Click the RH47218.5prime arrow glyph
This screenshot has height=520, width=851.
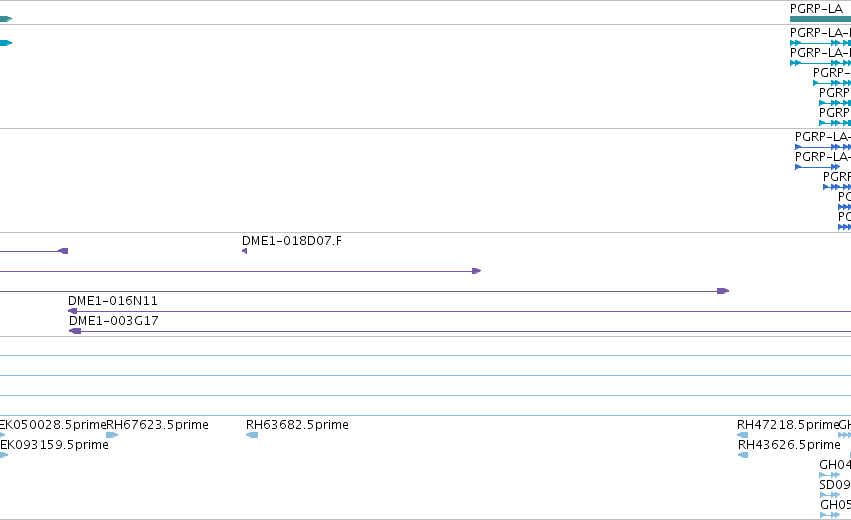(x=742, y=435)
